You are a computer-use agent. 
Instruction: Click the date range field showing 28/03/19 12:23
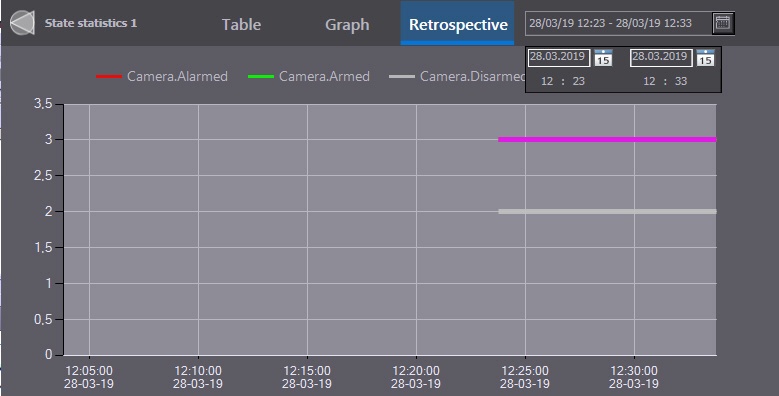[618, 23]
